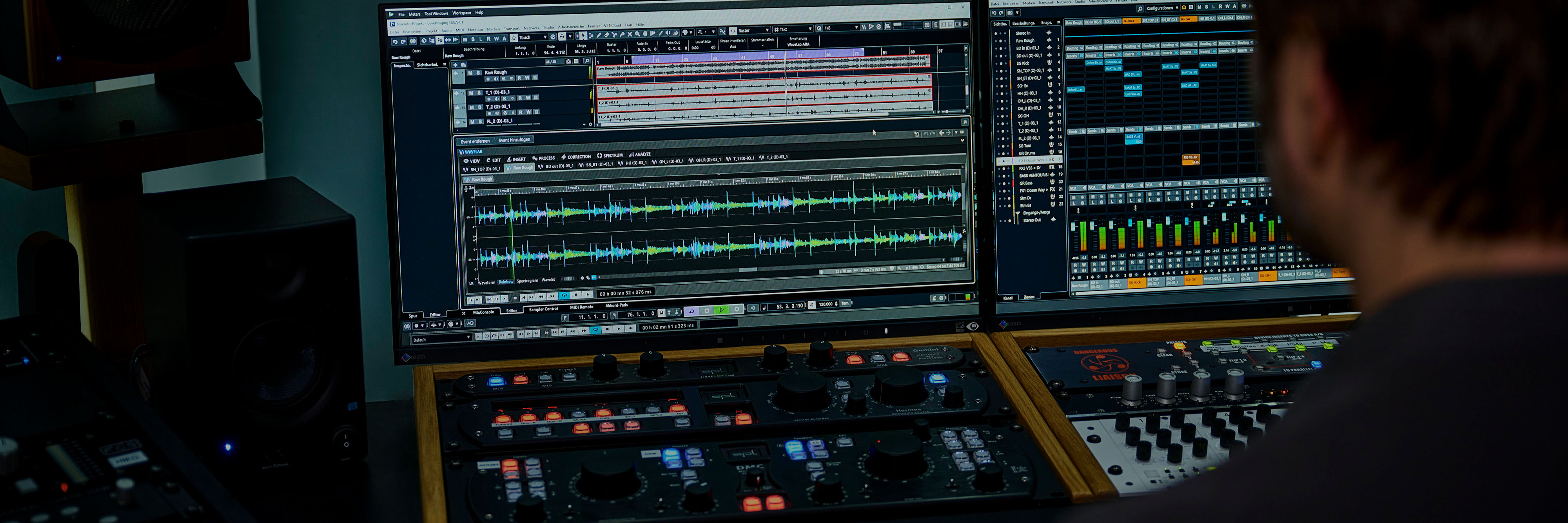Click the Event entfernen button

(475, 141)
